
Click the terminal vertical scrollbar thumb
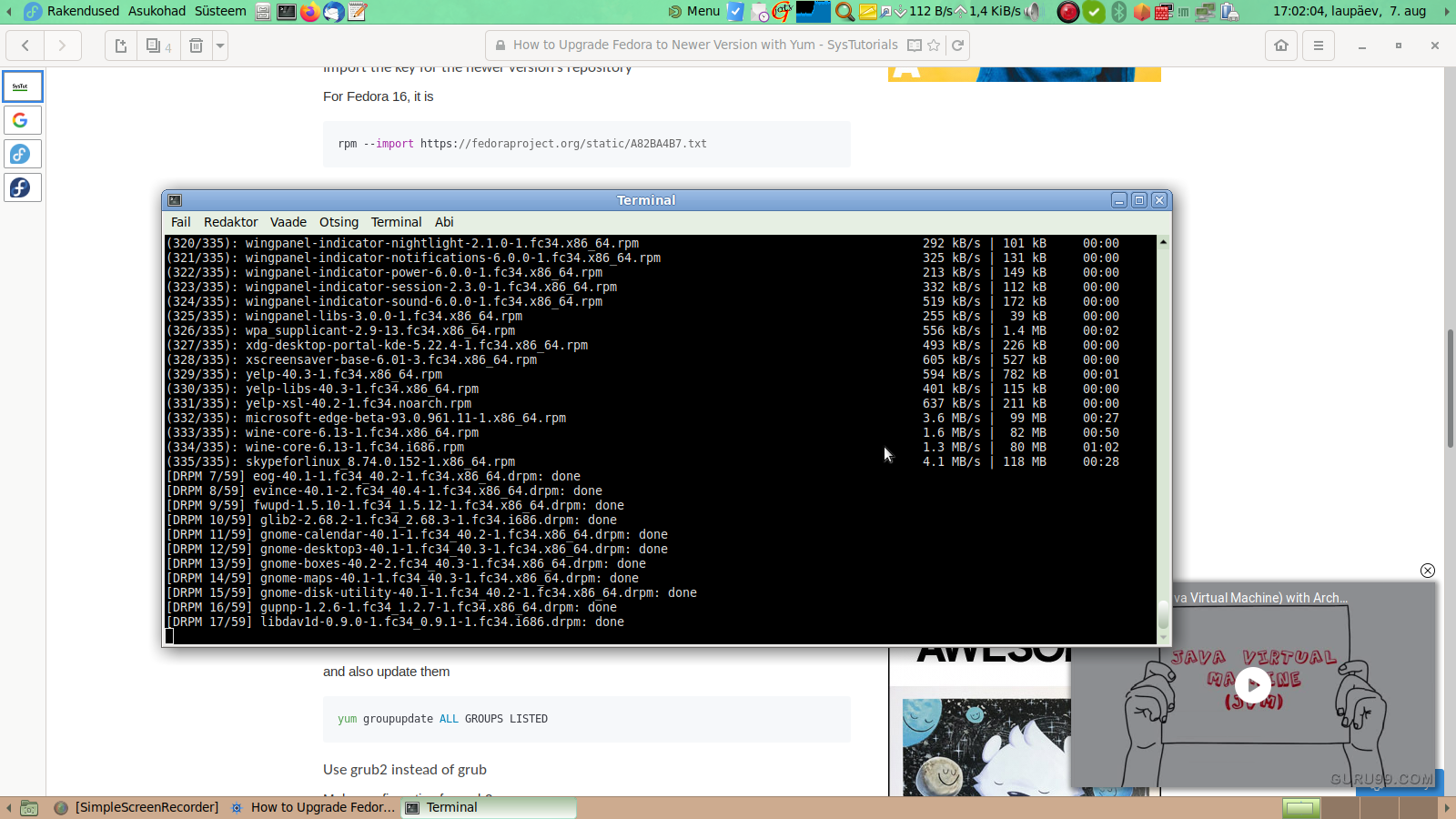[x=1163, y=615]
